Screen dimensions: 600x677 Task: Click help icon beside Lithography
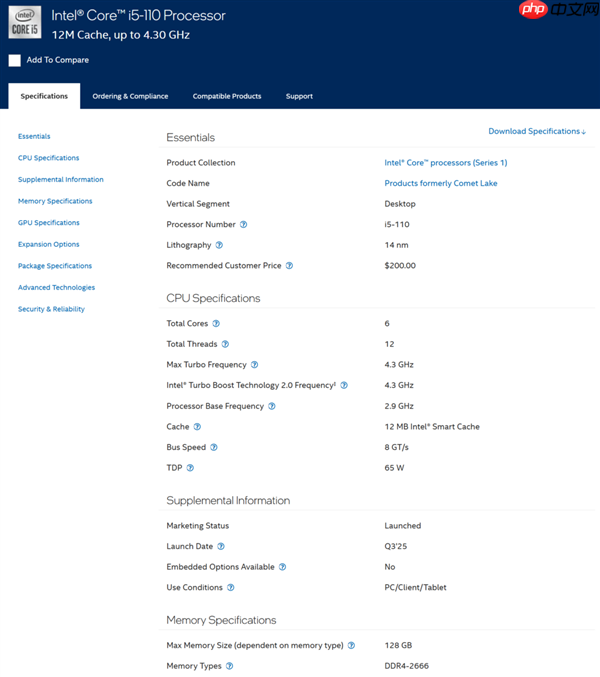(219, 245)
